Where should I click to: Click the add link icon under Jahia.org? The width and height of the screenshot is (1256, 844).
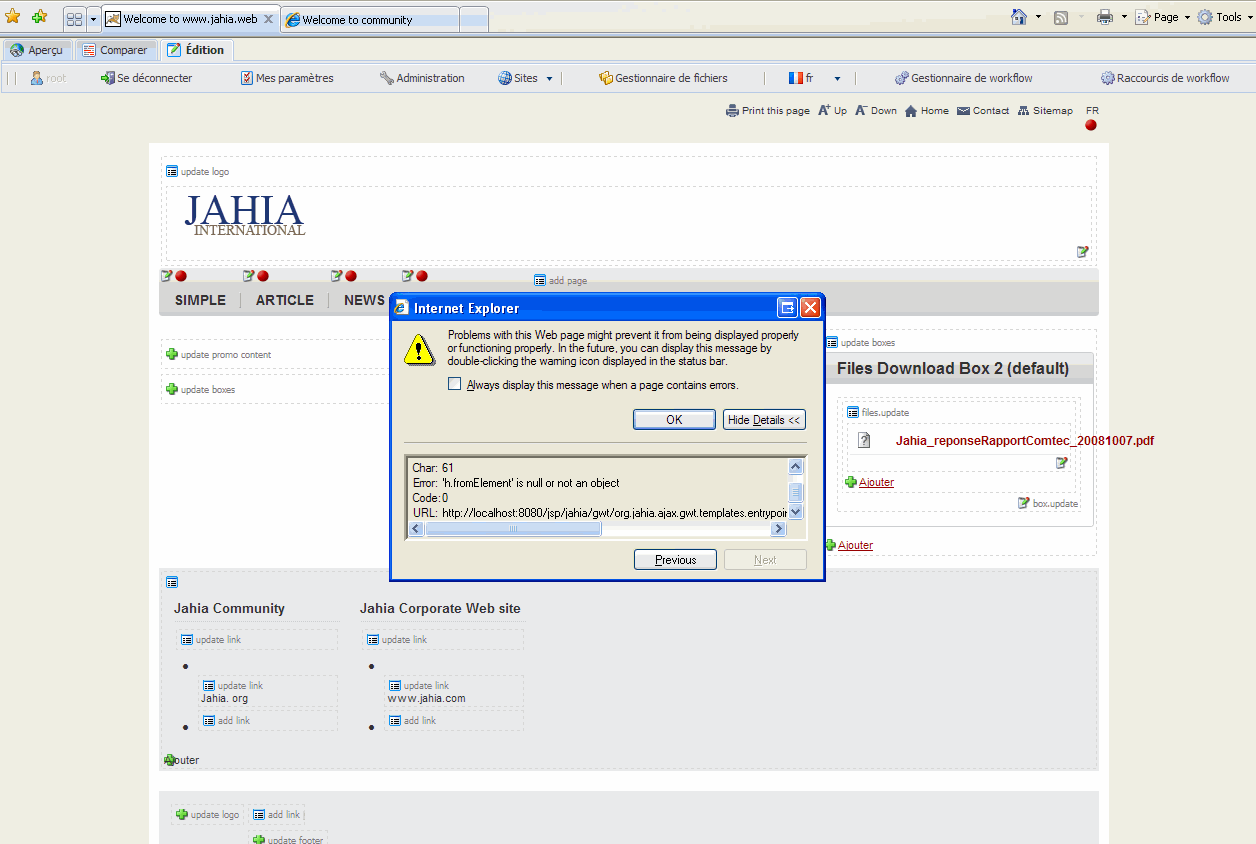click(209, 721)
